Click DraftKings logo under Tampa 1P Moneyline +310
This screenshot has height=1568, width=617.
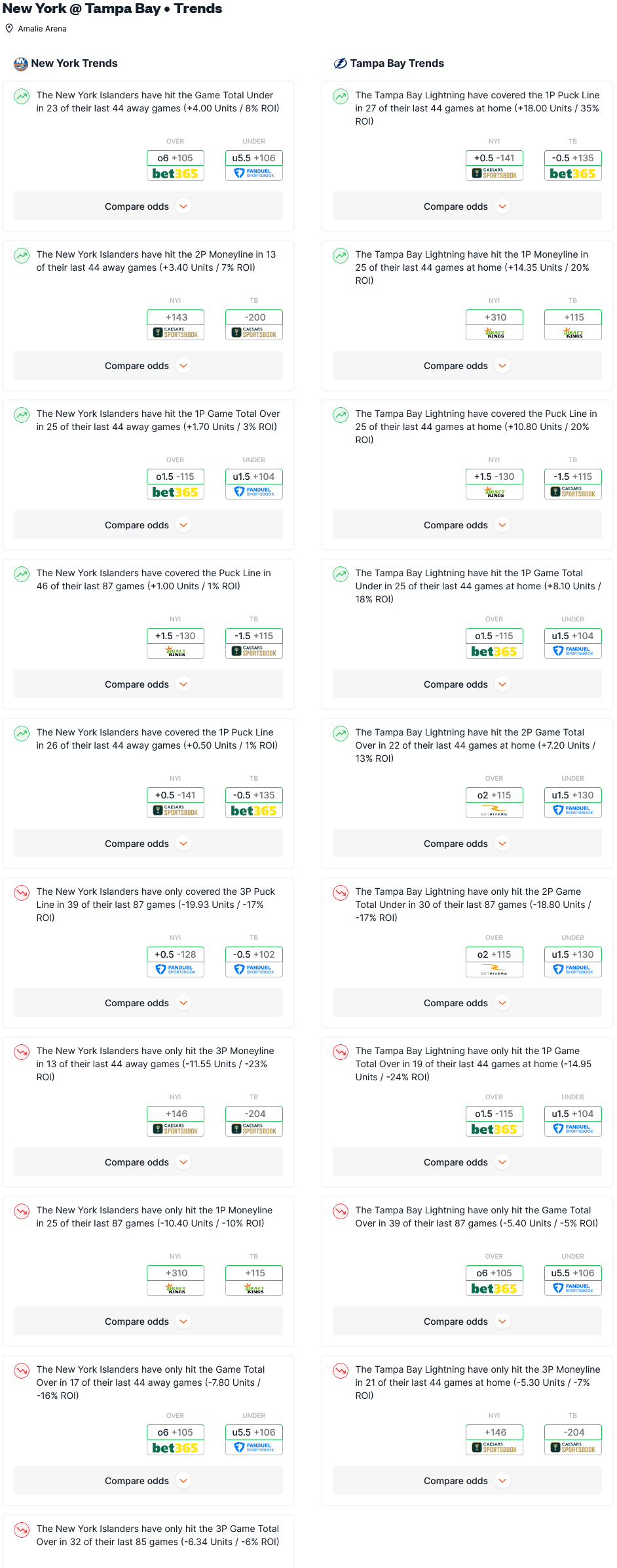[495, 333]
